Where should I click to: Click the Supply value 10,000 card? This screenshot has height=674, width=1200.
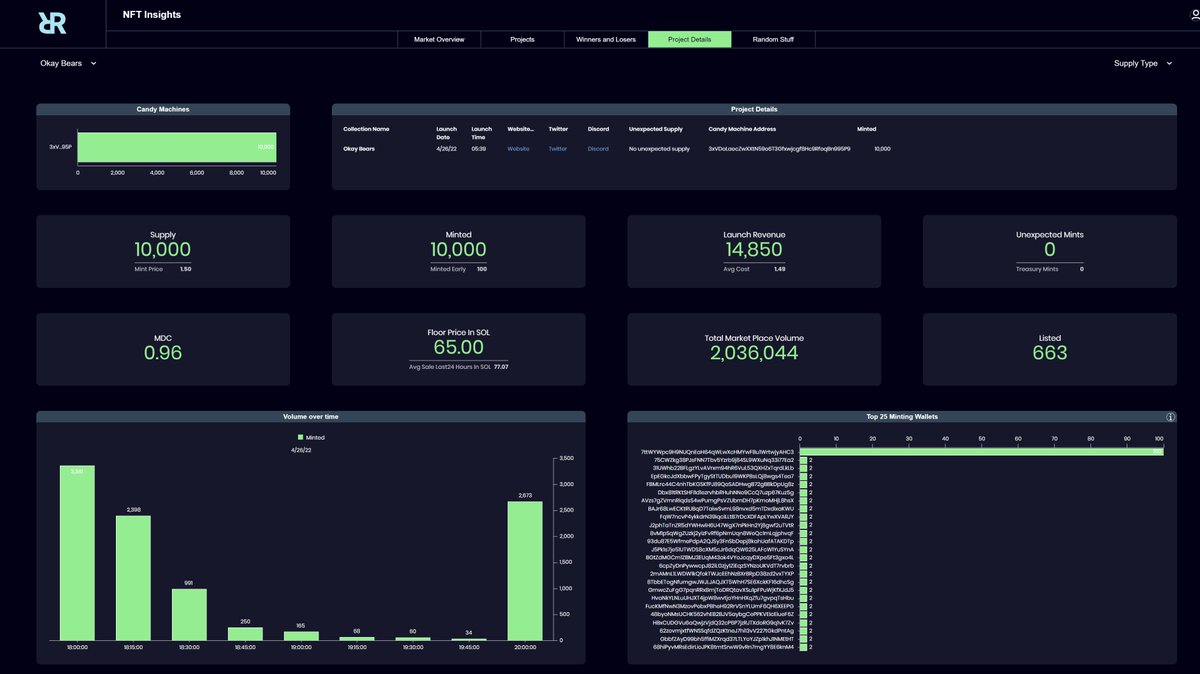(x=163, y=250)
